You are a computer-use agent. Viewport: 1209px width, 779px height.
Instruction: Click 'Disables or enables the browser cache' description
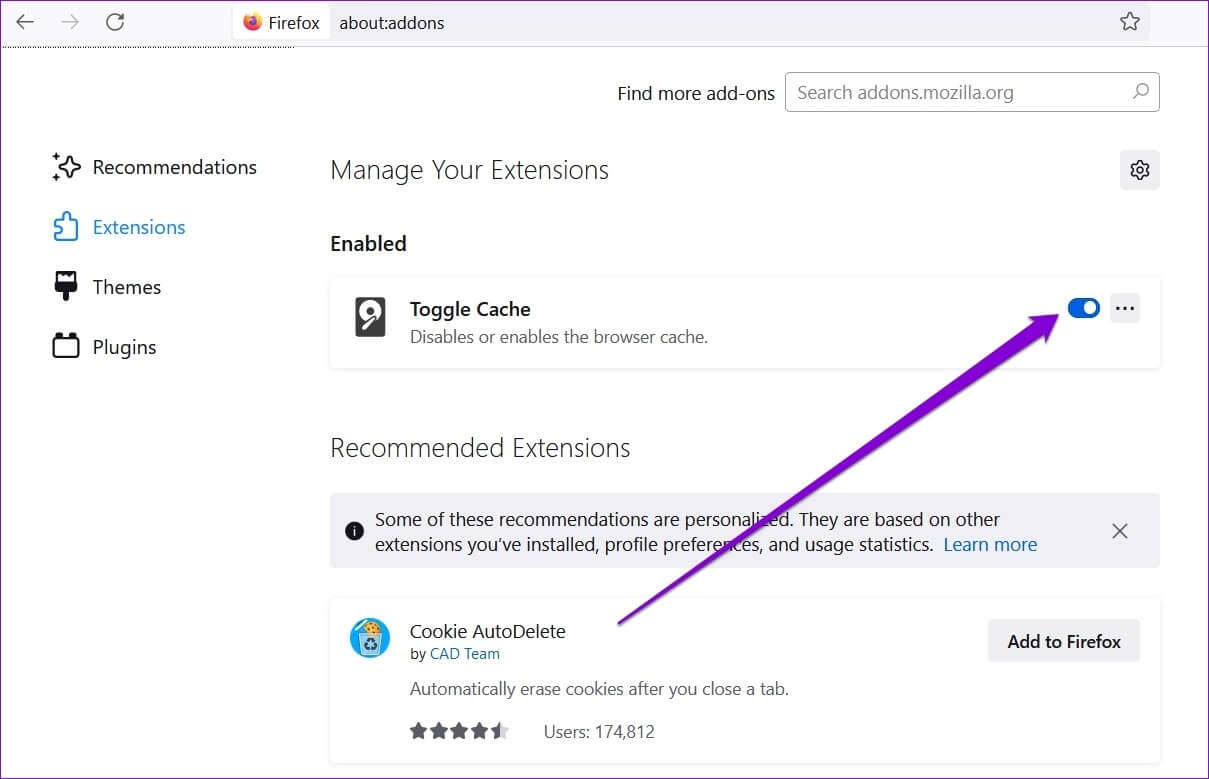point(559,337)
